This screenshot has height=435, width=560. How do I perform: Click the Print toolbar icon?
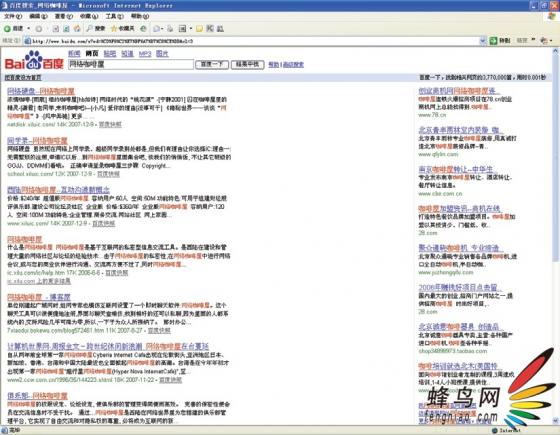170,29
